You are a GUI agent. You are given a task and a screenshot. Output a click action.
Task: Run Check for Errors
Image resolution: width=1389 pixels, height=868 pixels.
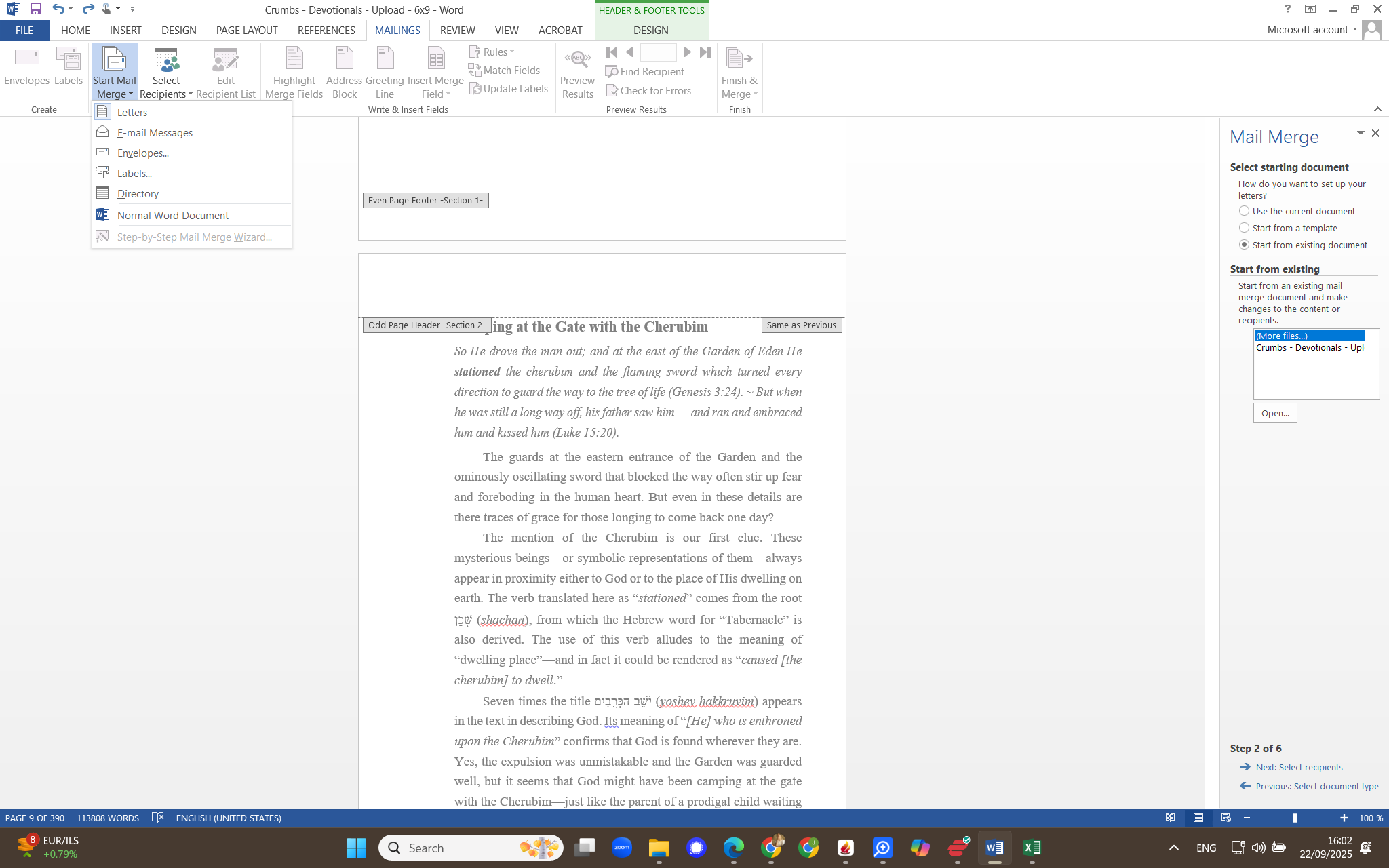[650, 90]
